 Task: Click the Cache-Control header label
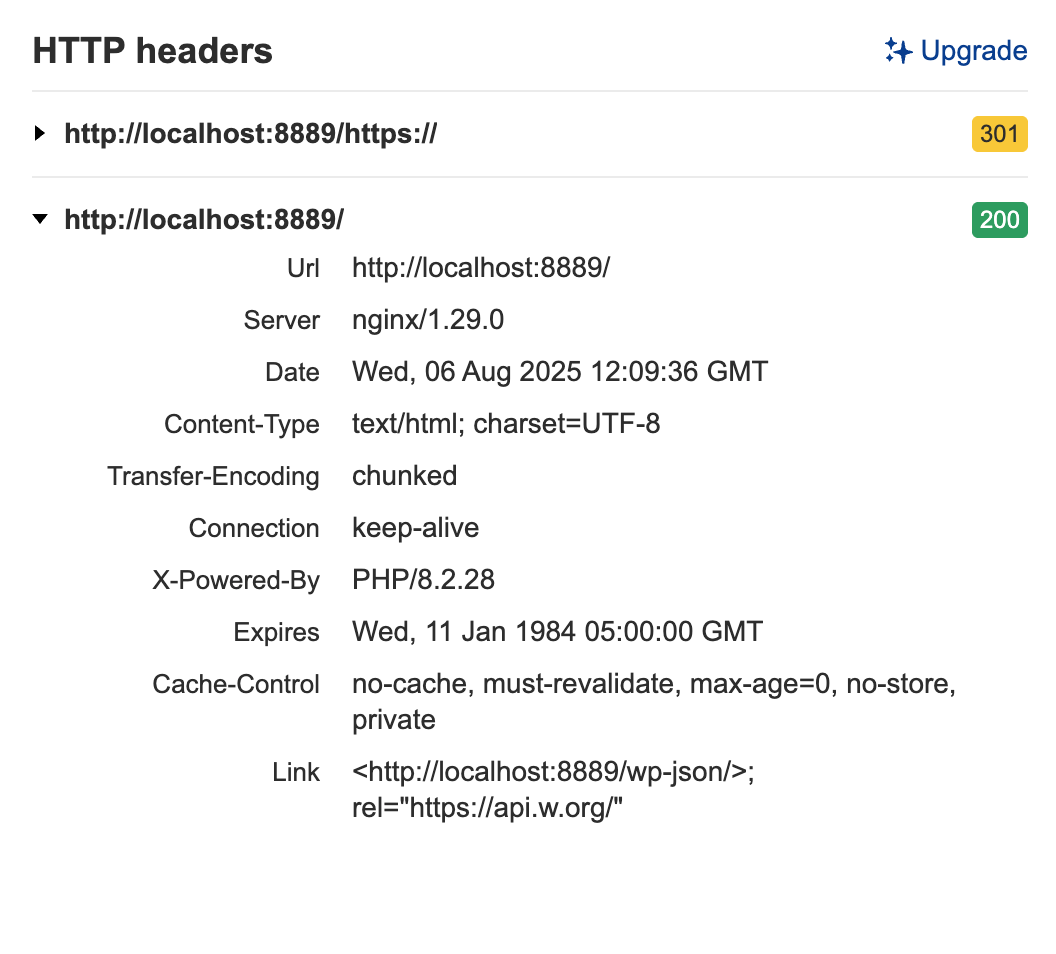tap(236, 684)
